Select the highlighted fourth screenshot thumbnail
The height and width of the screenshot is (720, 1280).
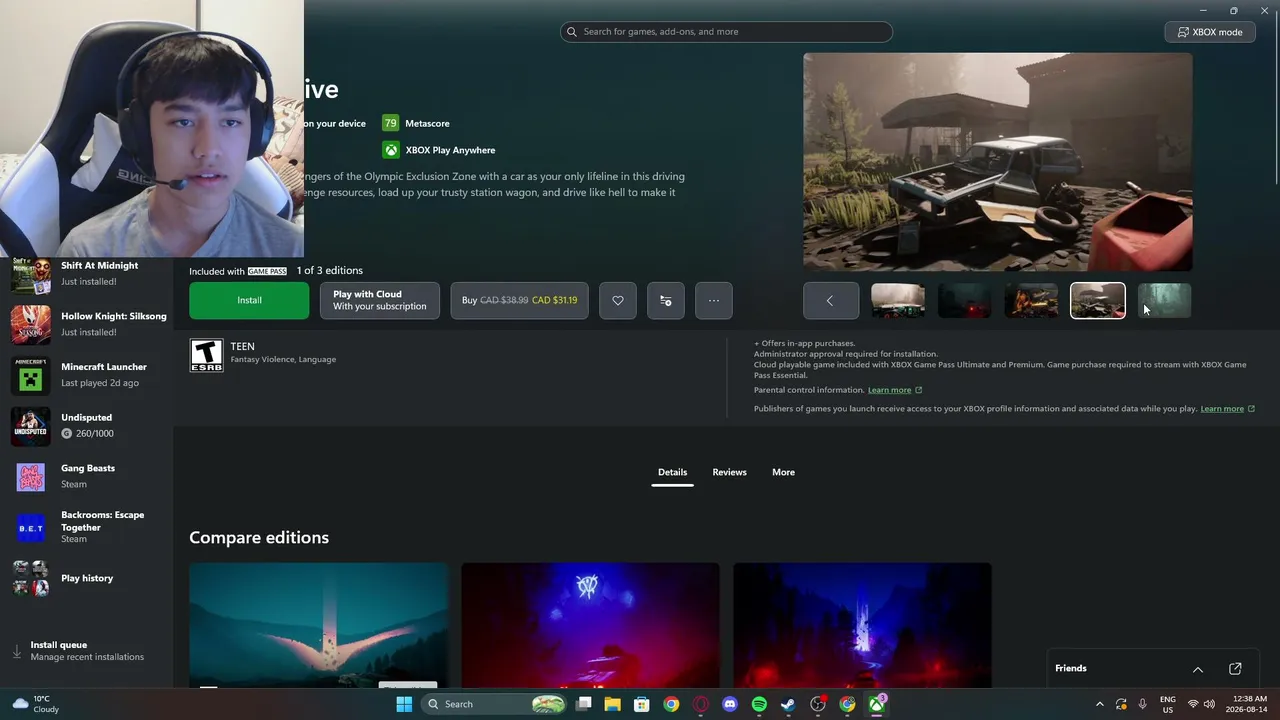(x=1098, y=301)
